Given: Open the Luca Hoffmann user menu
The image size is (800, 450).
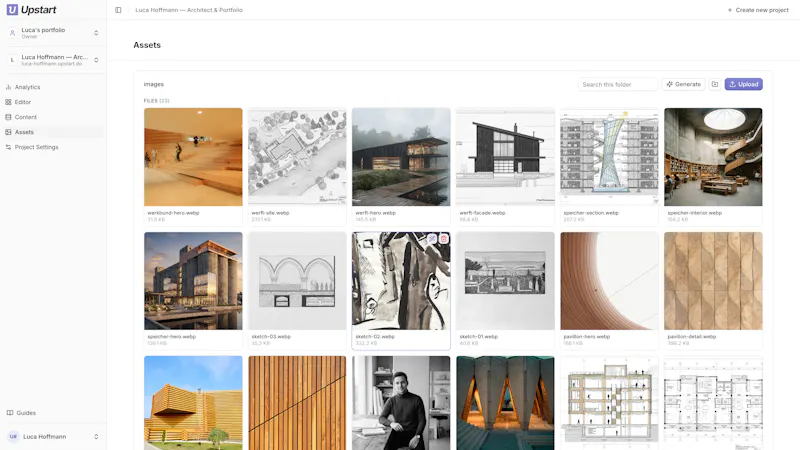Looking at the screenshot, I should pos(53,437).
